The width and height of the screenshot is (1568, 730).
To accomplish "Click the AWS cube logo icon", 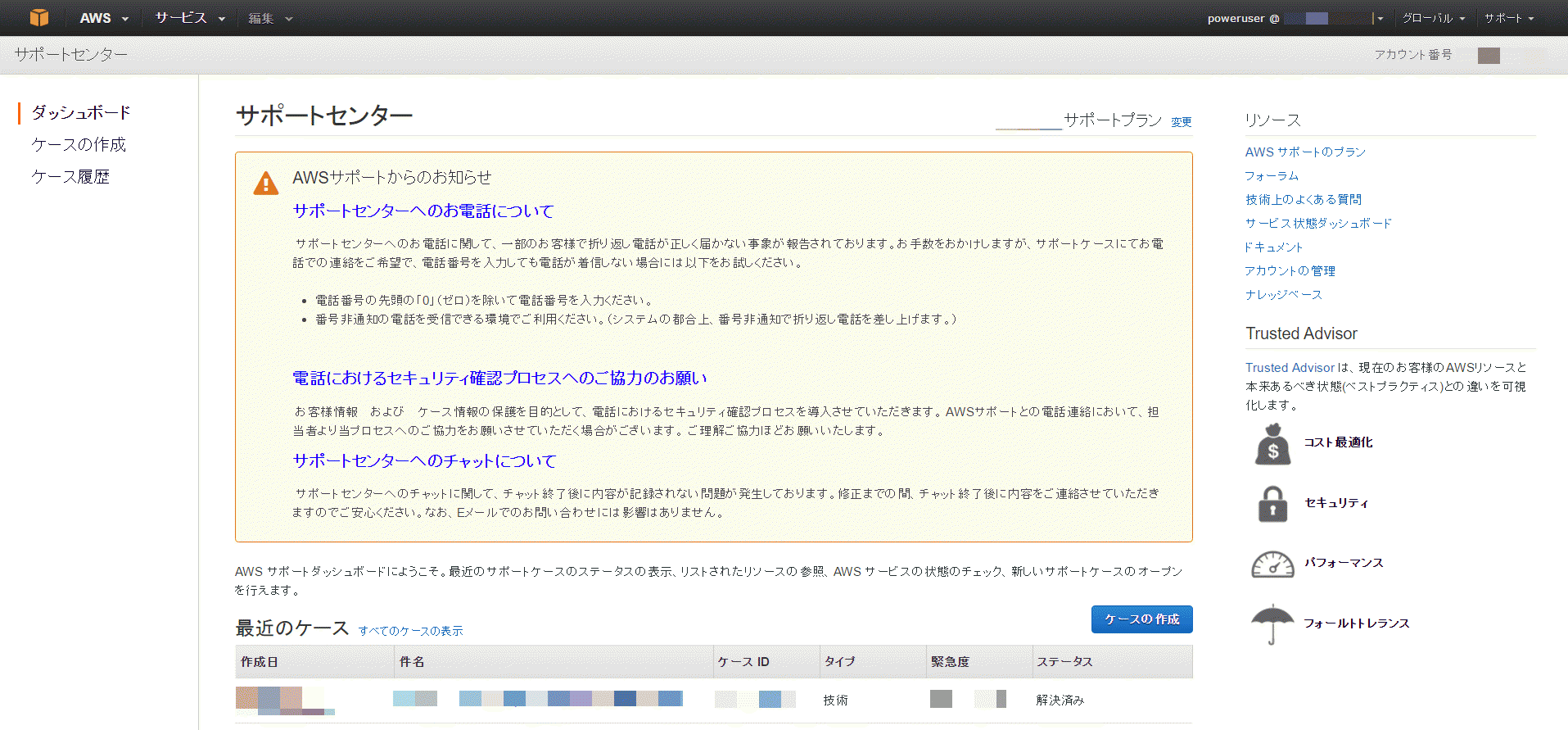I will (38, 17).
